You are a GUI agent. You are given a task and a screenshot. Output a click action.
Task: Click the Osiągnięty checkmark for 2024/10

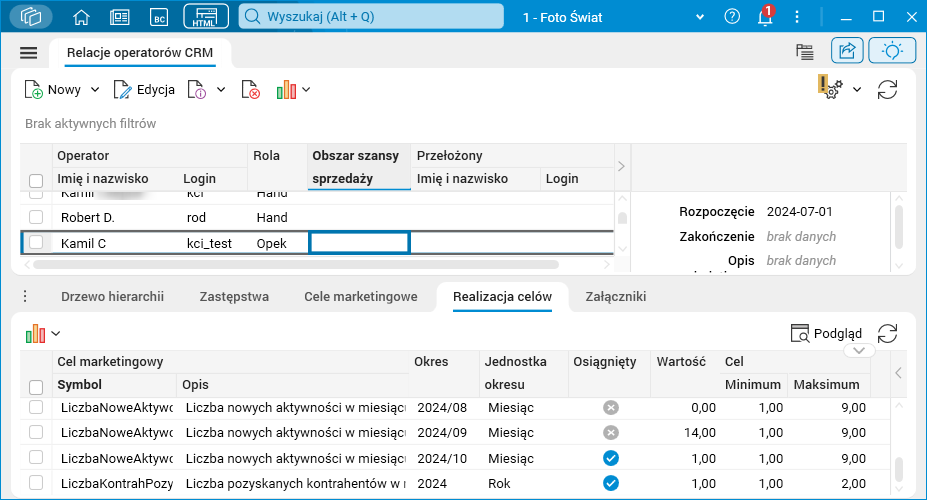(611, 458)
